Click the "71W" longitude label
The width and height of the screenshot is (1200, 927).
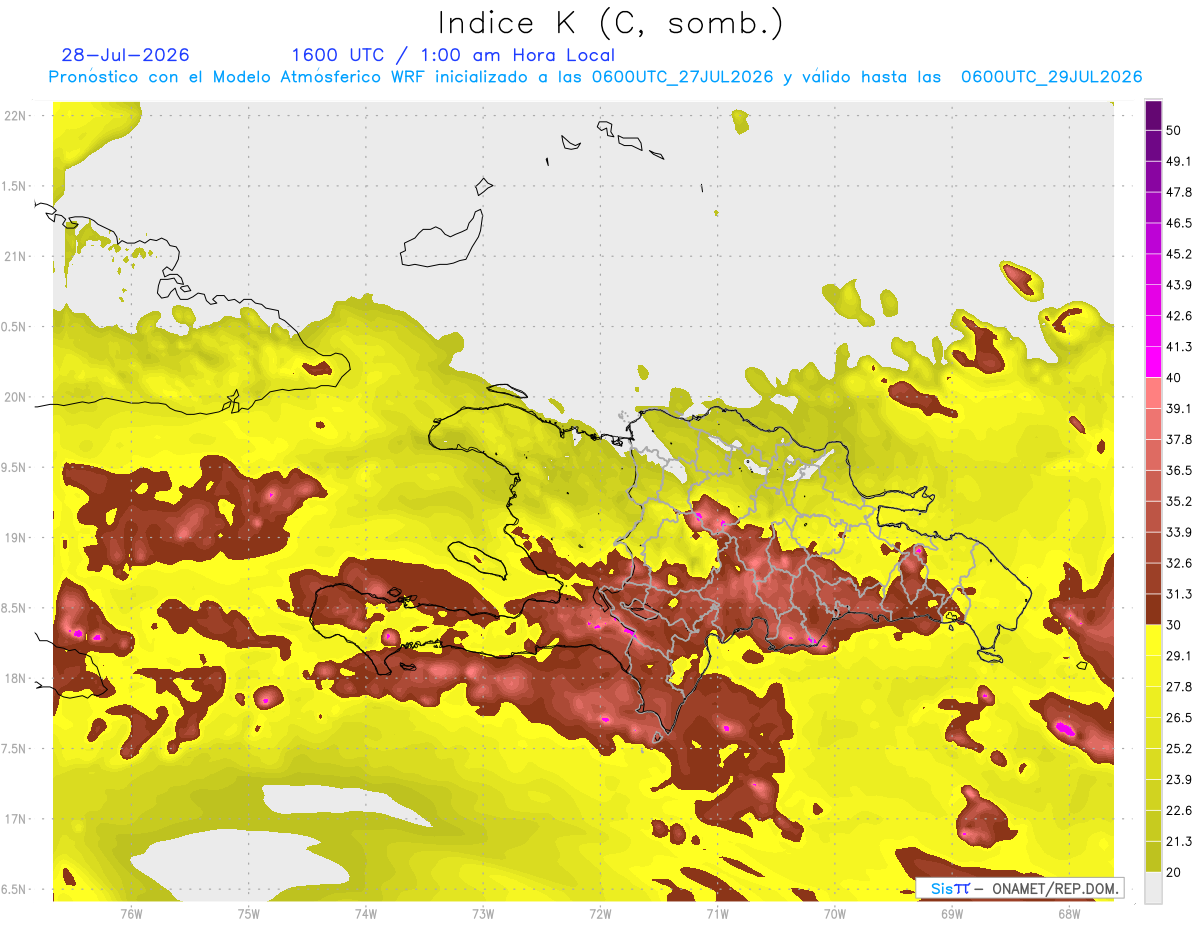(717, 913)
